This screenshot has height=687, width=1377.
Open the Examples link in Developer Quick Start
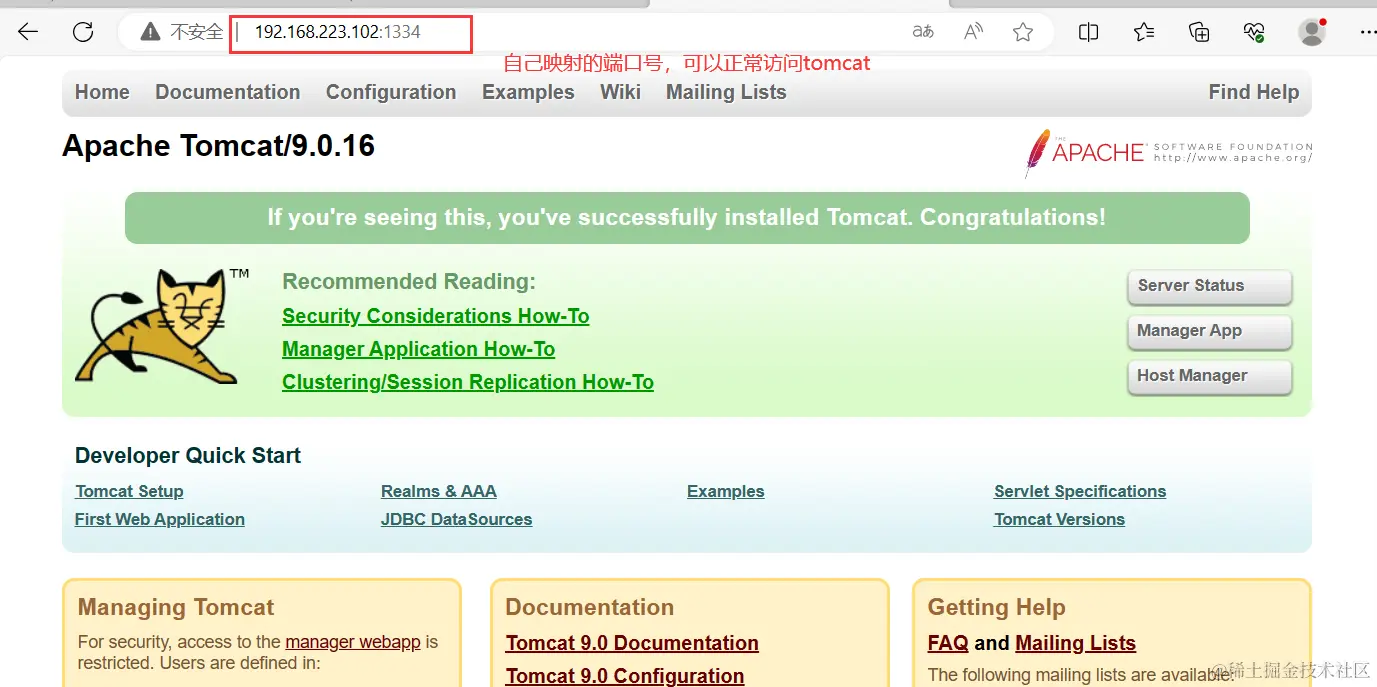726,491
